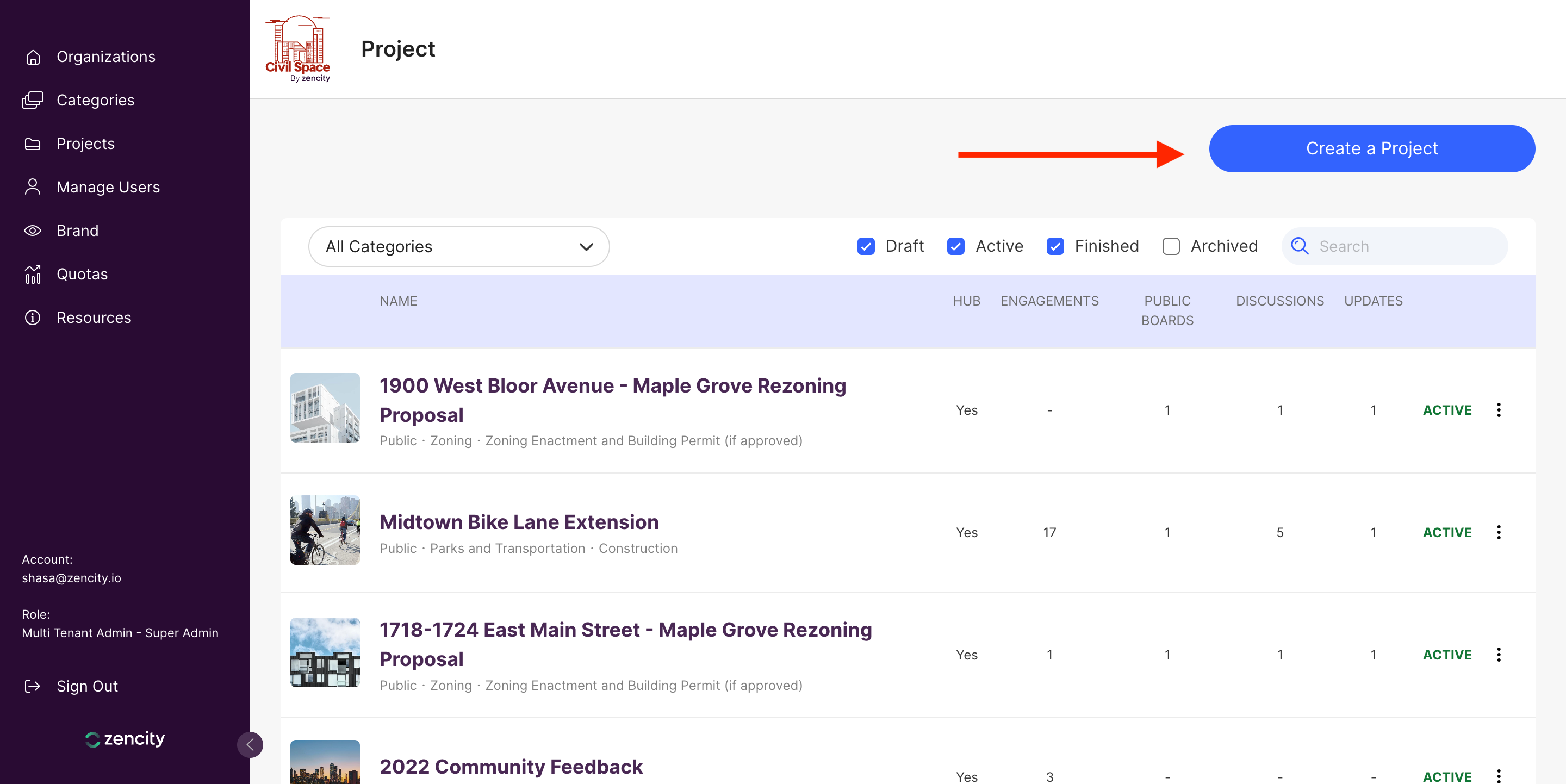
Task: Open options menu for 2022 Community Feedback
Action: [x=1499, y=776]
